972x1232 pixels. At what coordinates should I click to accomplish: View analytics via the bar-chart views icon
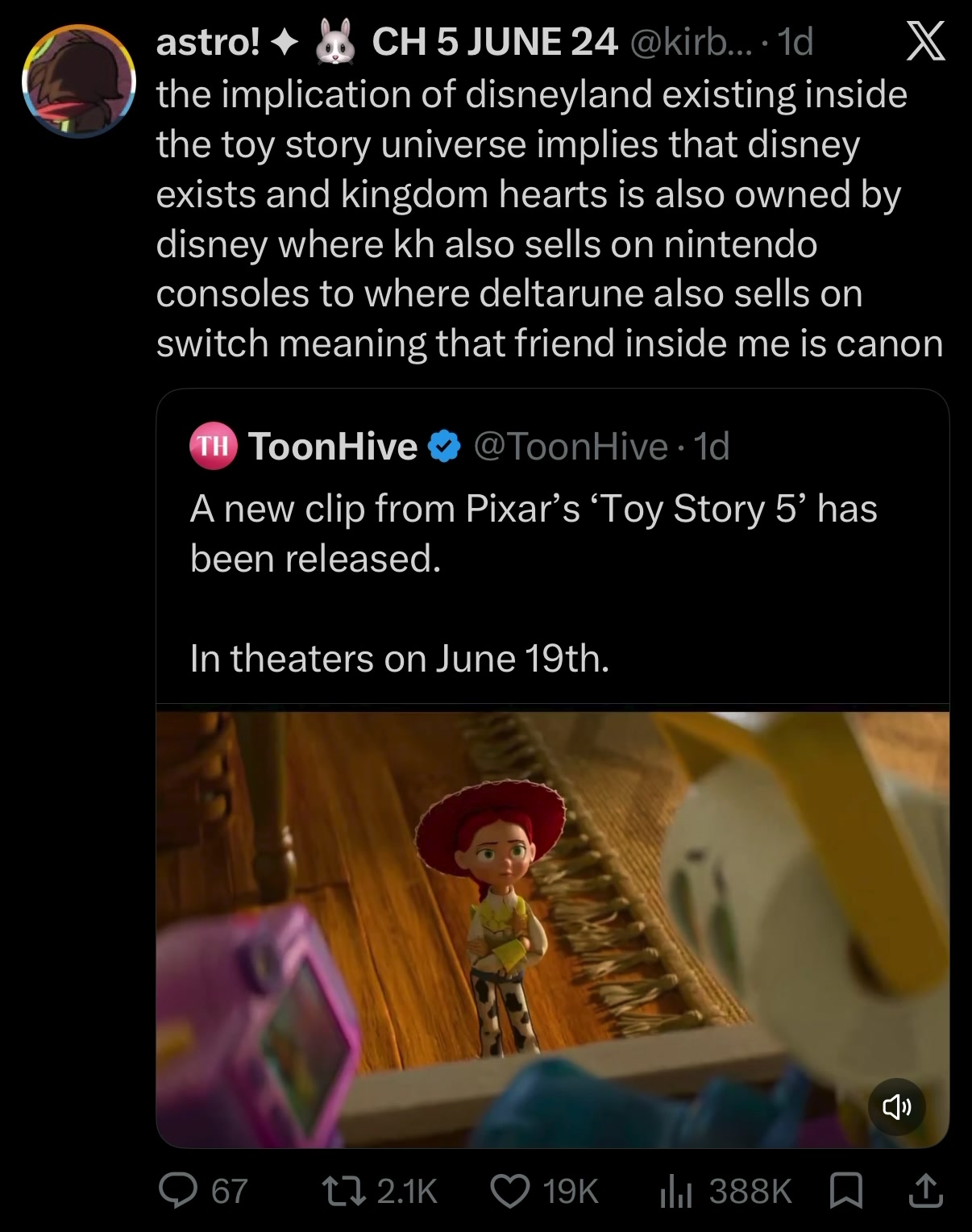coord(676,1191)
